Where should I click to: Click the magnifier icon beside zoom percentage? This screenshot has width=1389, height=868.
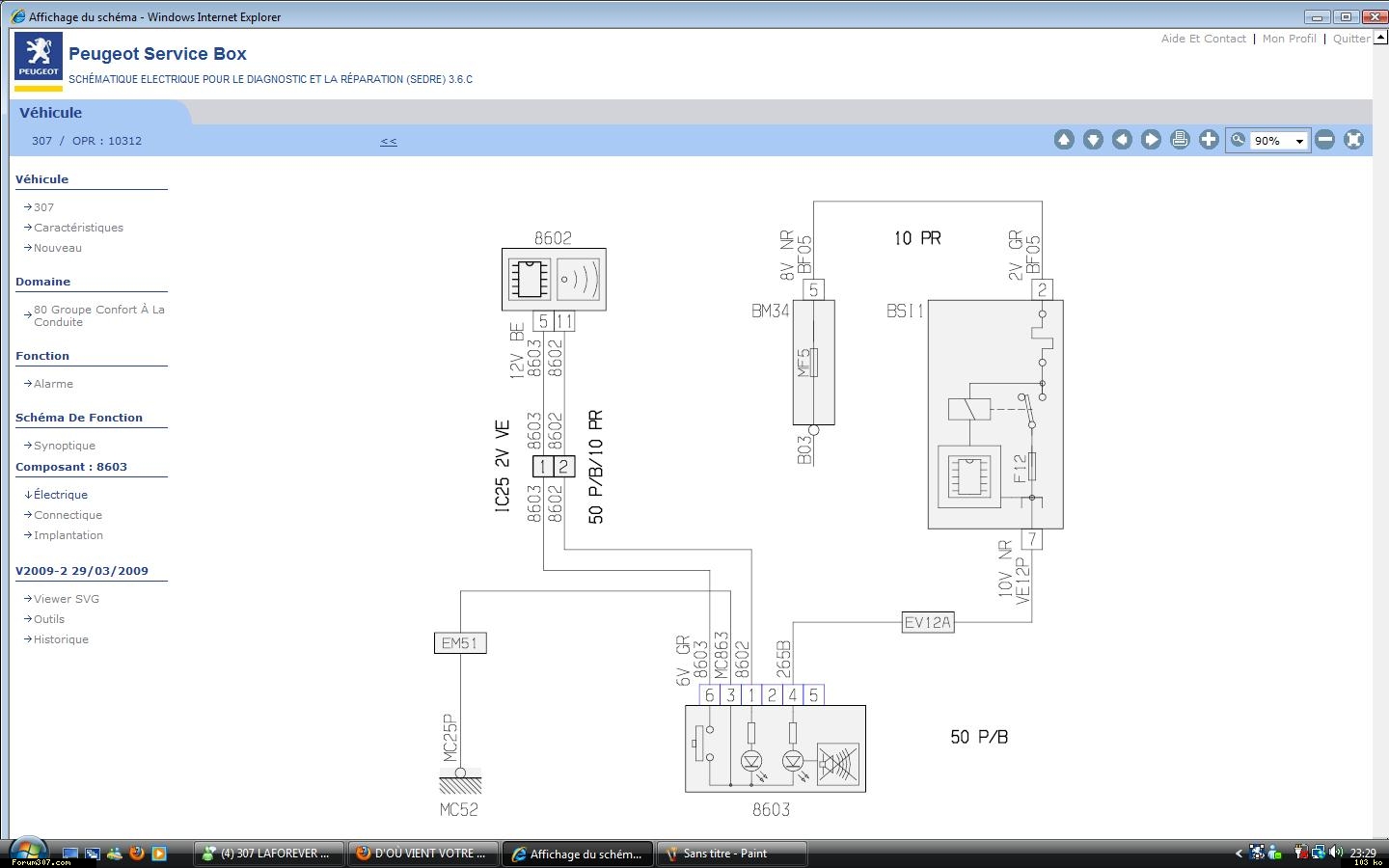[x=1239, y=140]
